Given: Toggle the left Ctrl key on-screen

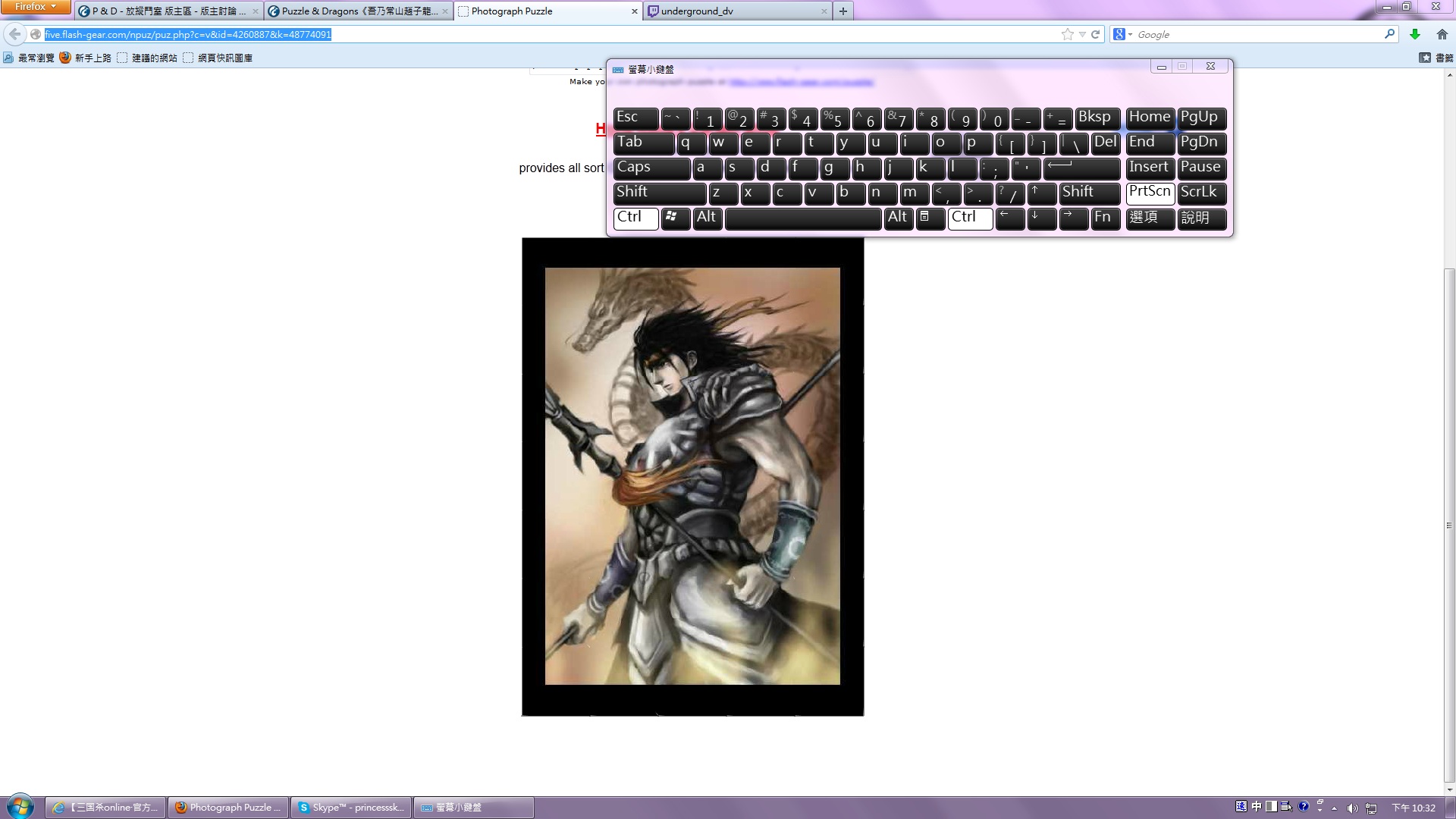Looking at the screenshot, I should click(x=635, y=218).
